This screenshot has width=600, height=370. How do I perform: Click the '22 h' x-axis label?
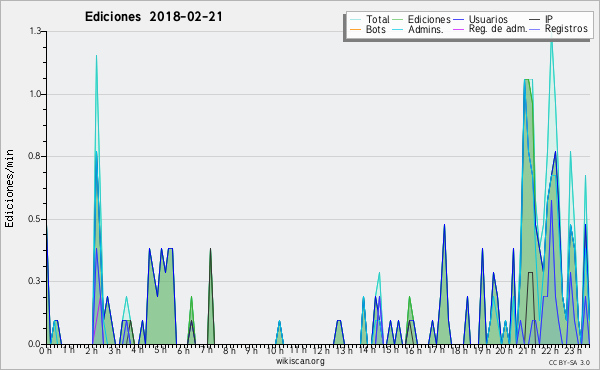point(551,351)
